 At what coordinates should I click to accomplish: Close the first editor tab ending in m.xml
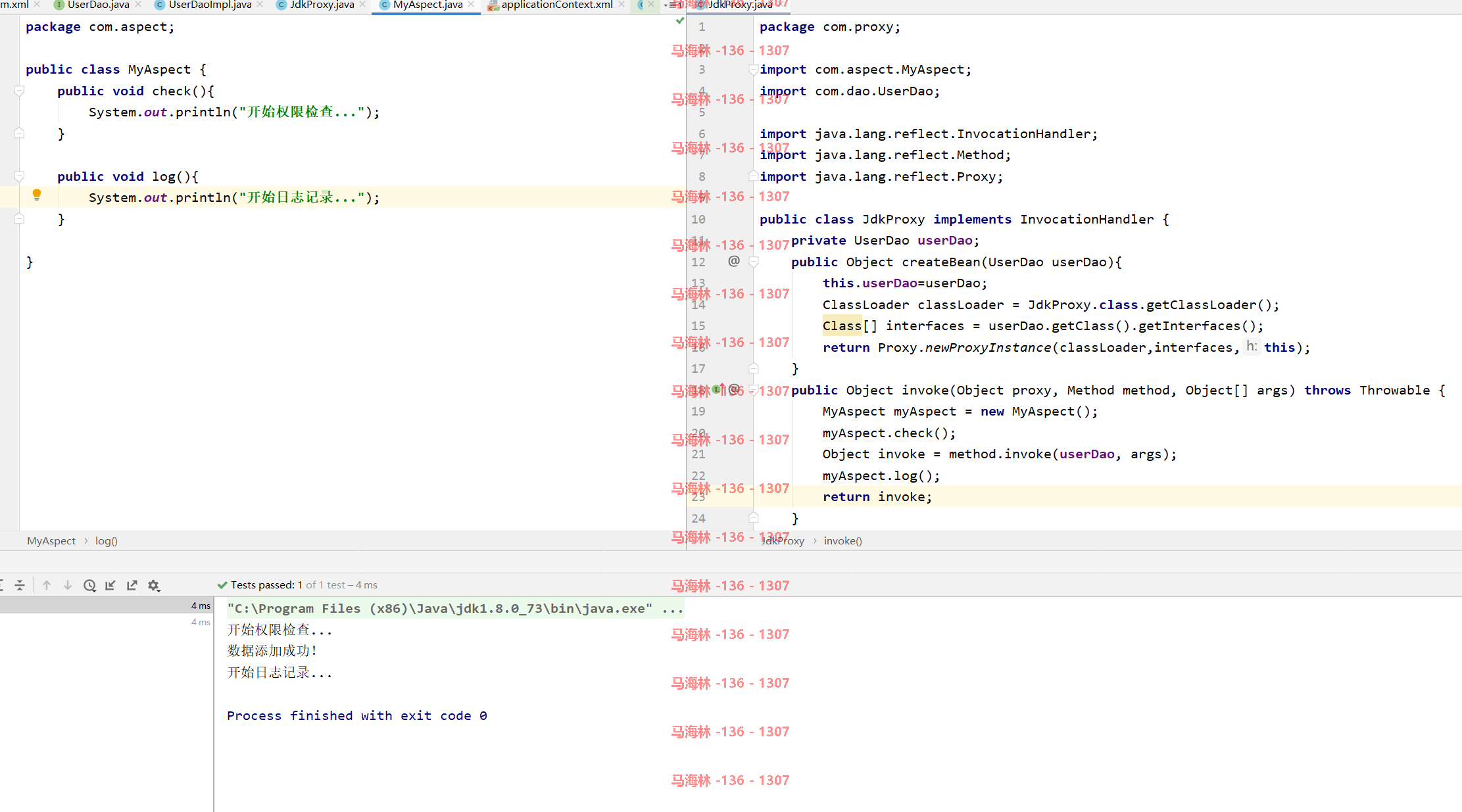[37, 5]
